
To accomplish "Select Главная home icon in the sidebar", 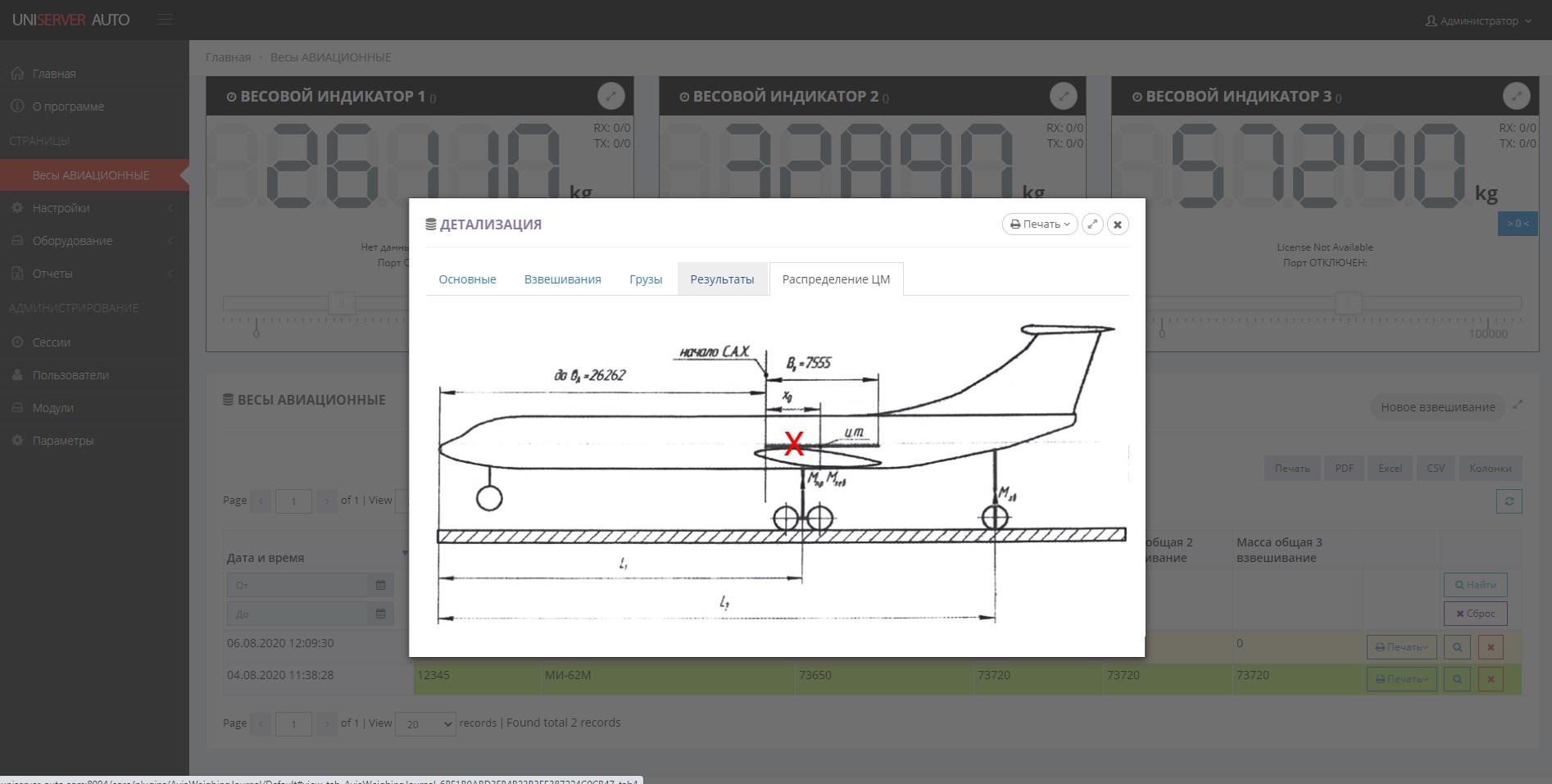I will tap(17, 73).
